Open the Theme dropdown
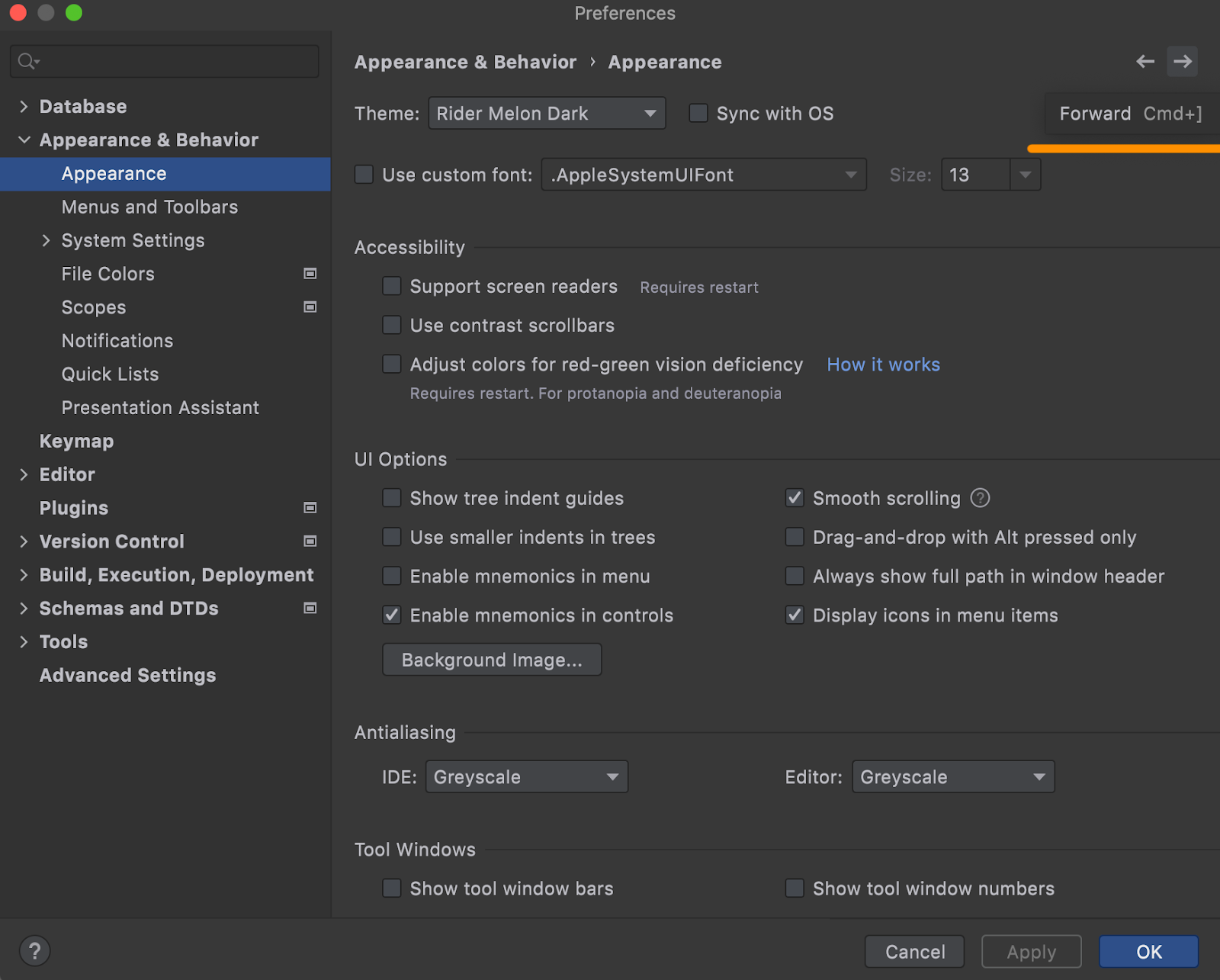The width and height of the screenshot is (1220, 980). [x=546, y=114]
